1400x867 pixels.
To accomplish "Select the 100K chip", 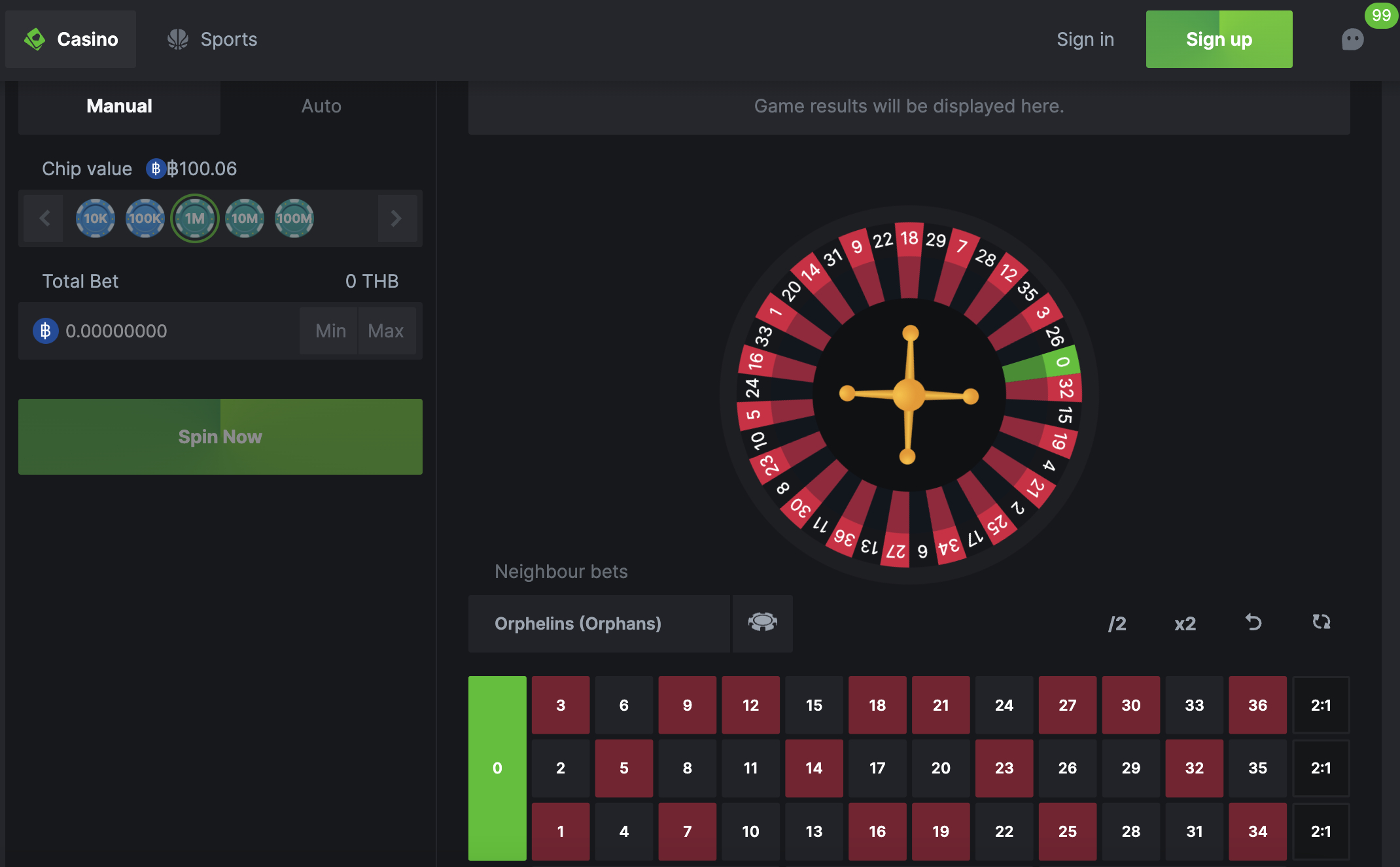I will (x=145, y=218).
